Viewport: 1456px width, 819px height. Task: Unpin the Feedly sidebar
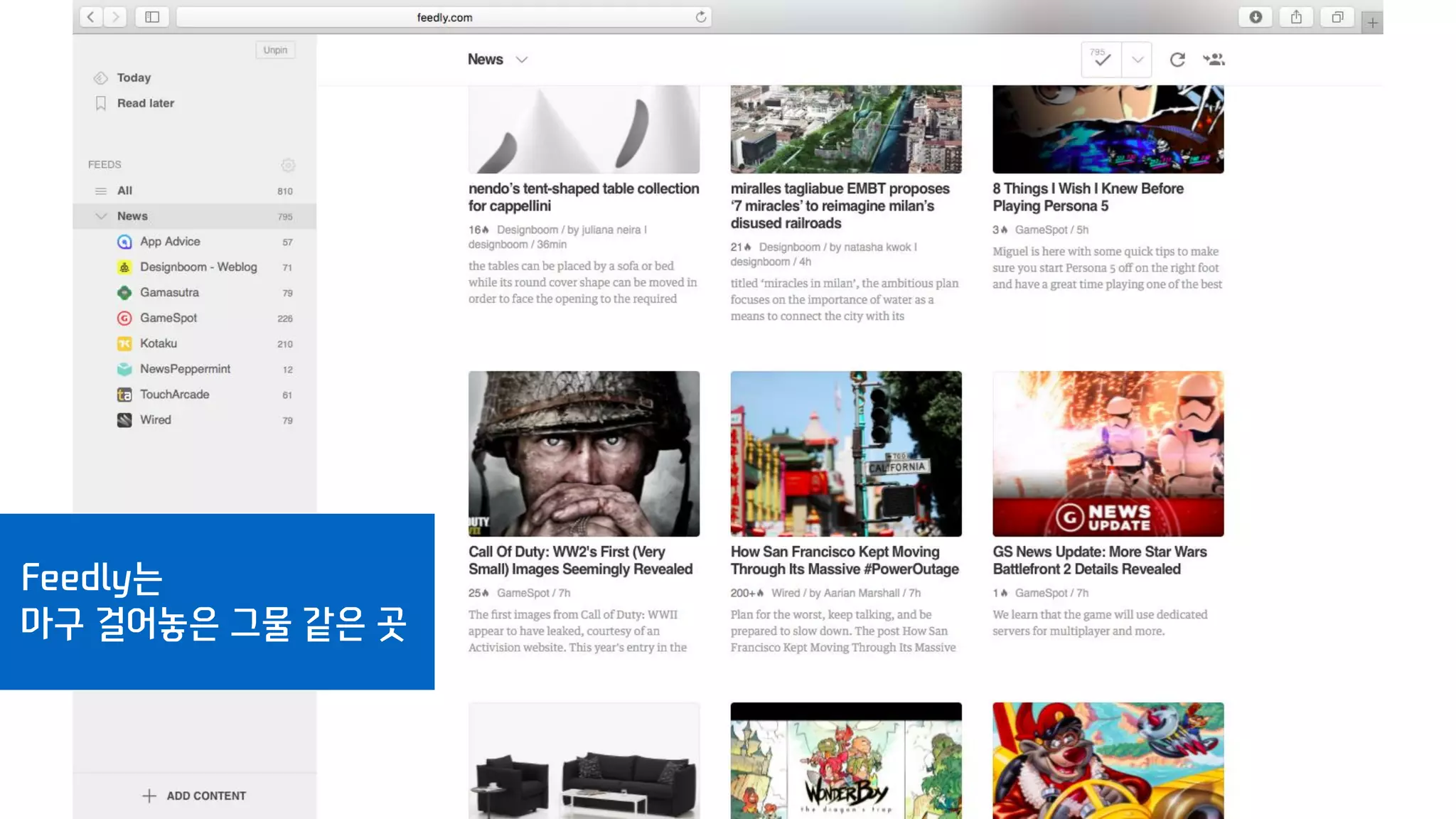[x=275, y=50]
